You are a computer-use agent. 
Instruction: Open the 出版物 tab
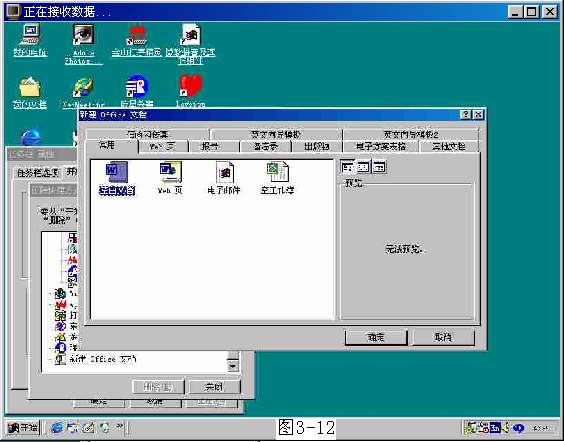click(317, 146)
